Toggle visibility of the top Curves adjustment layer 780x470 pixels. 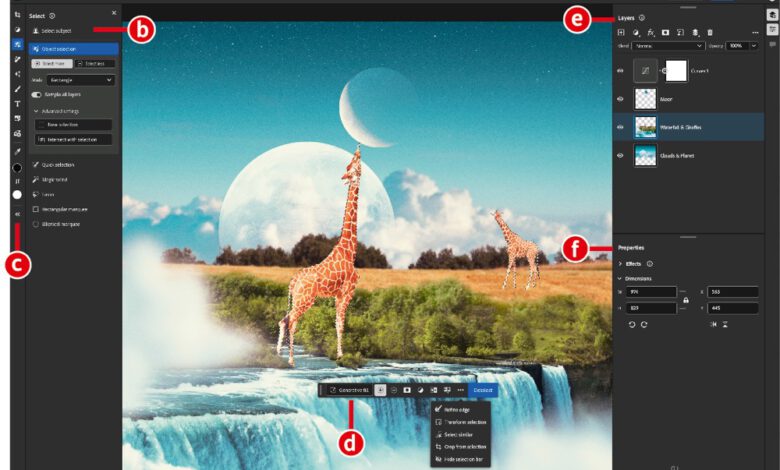coord(620,71)
